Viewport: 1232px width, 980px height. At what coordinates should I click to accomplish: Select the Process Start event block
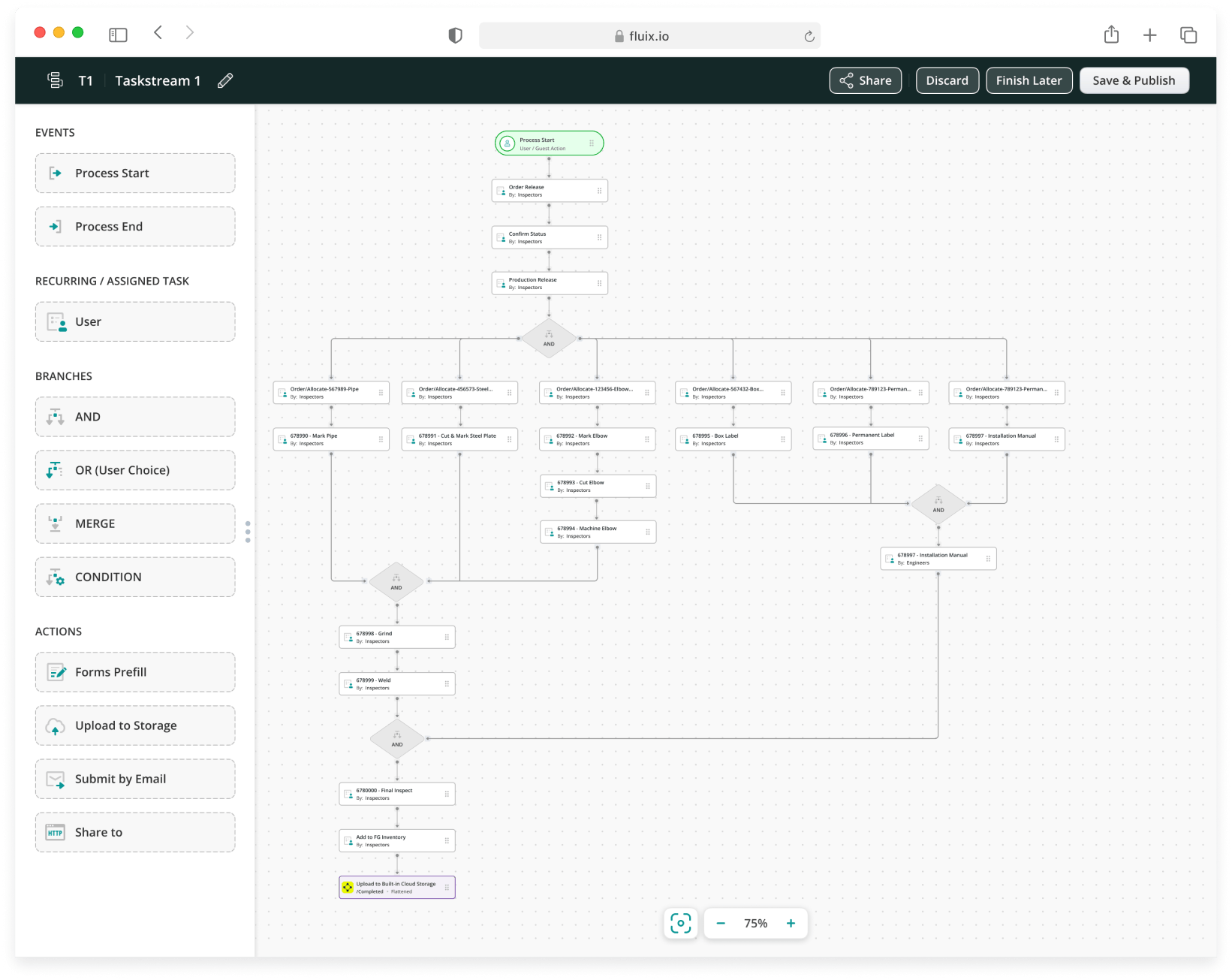(135, 173)
